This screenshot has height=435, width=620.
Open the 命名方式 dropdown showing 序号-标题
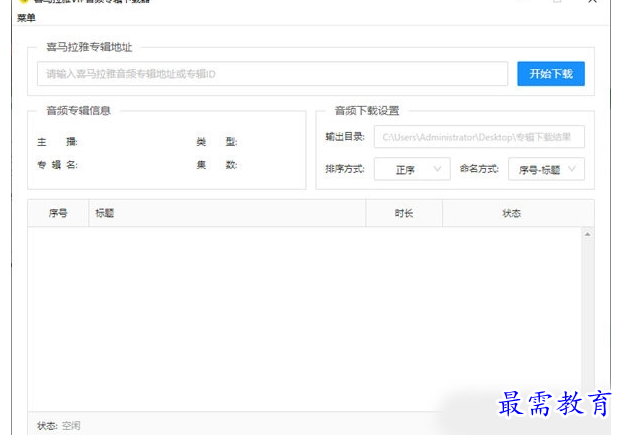point(546,169)
